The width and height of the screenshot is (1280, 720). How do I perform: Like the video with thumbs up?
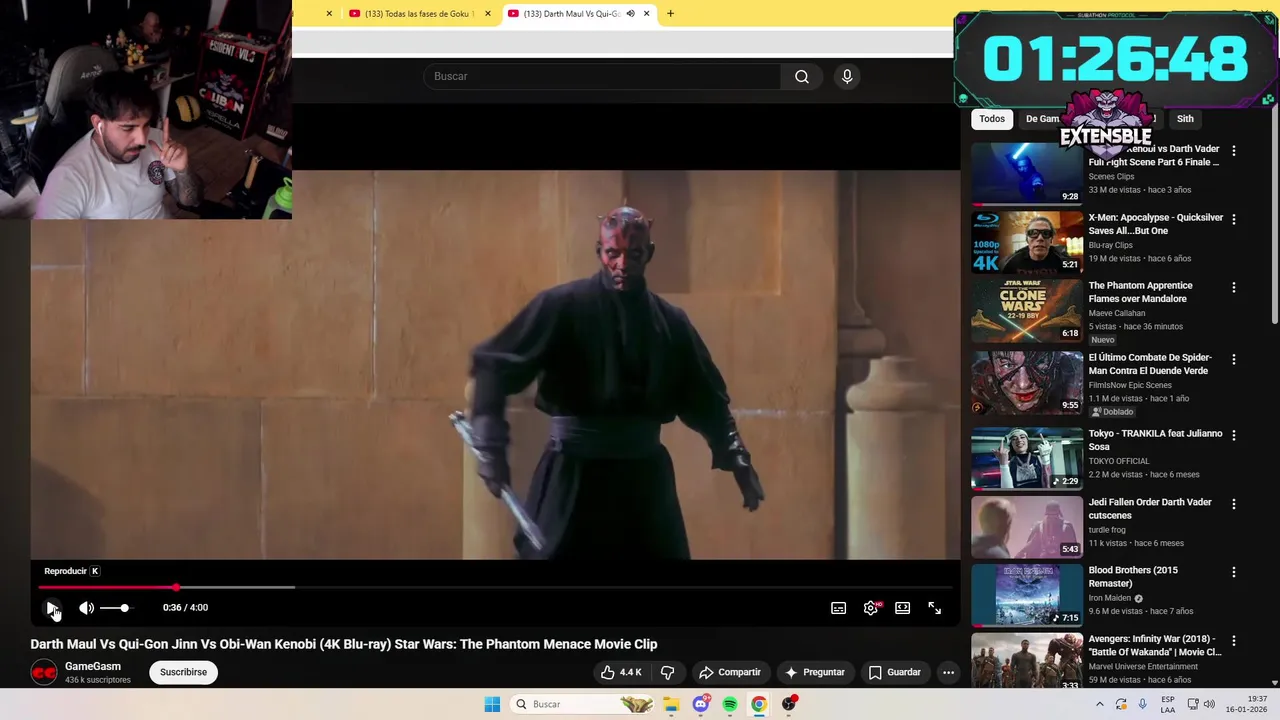click(621, 672)
